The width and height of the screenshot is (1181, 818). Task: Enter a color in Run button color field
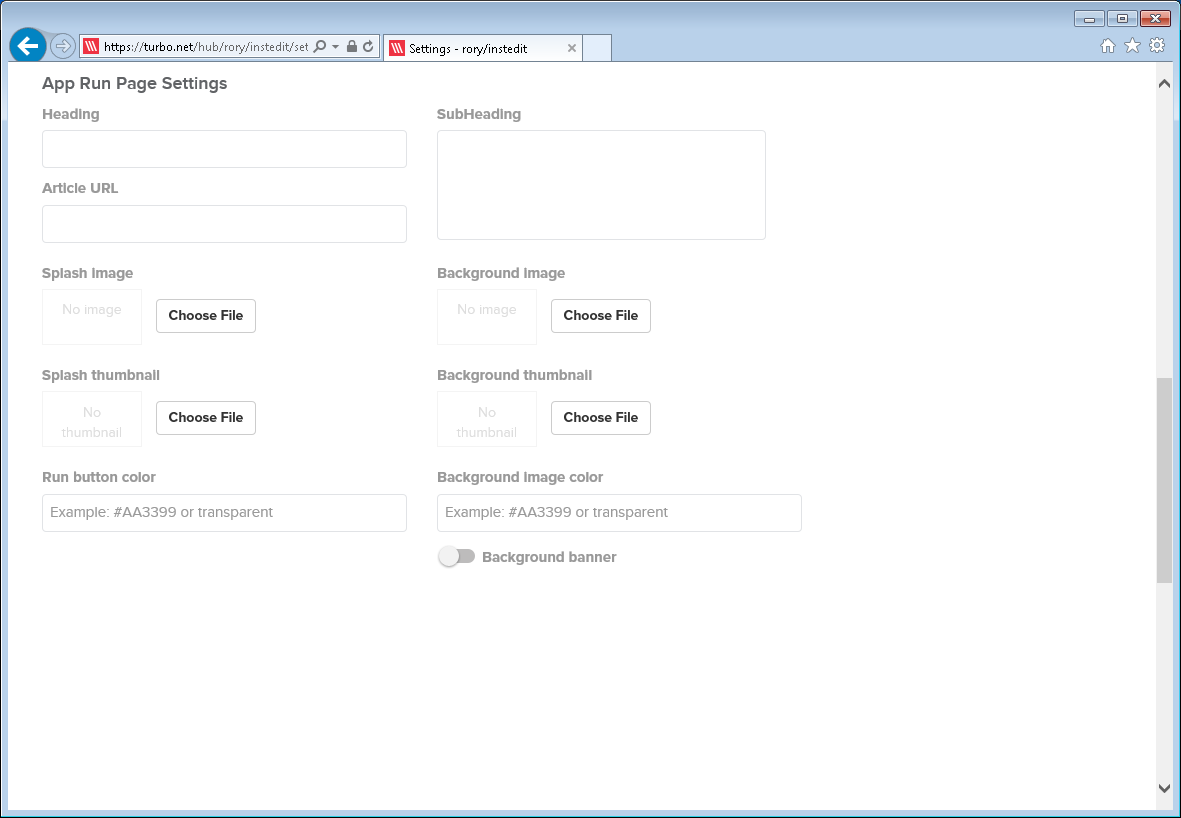pyautogui.click(x=224, y=512)
